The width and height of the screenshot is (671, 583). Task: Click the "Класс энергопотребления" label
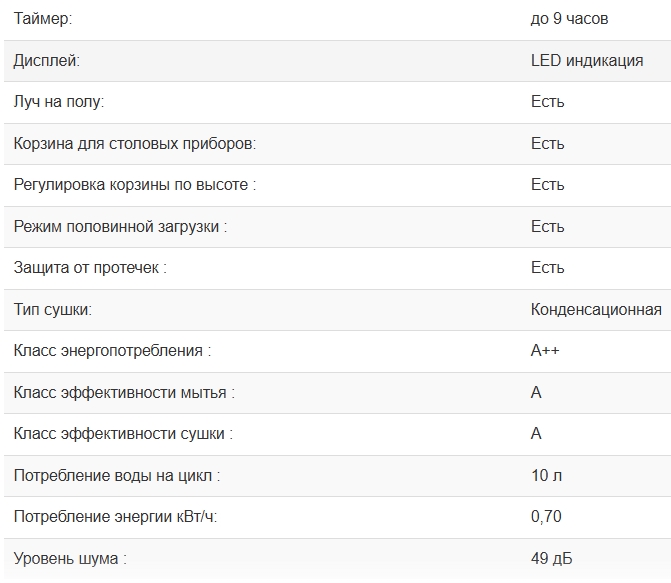point(112,351)
